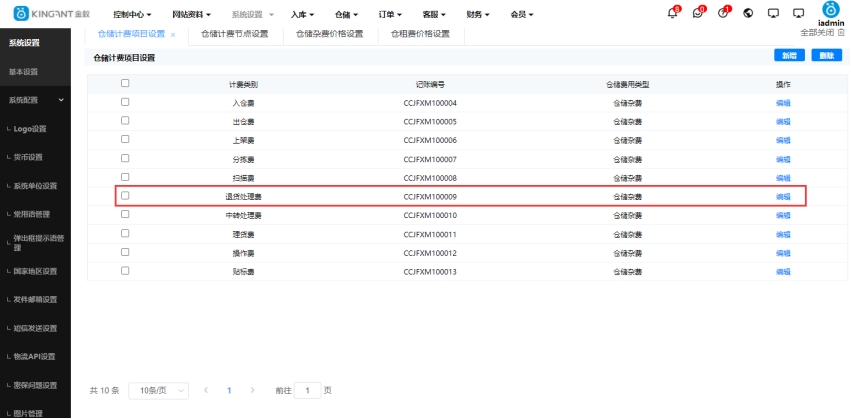This screenshot has height=419, width=851.
Task: Open 国家地区设置 in the sidebar
Action: [x=35, y=271]
